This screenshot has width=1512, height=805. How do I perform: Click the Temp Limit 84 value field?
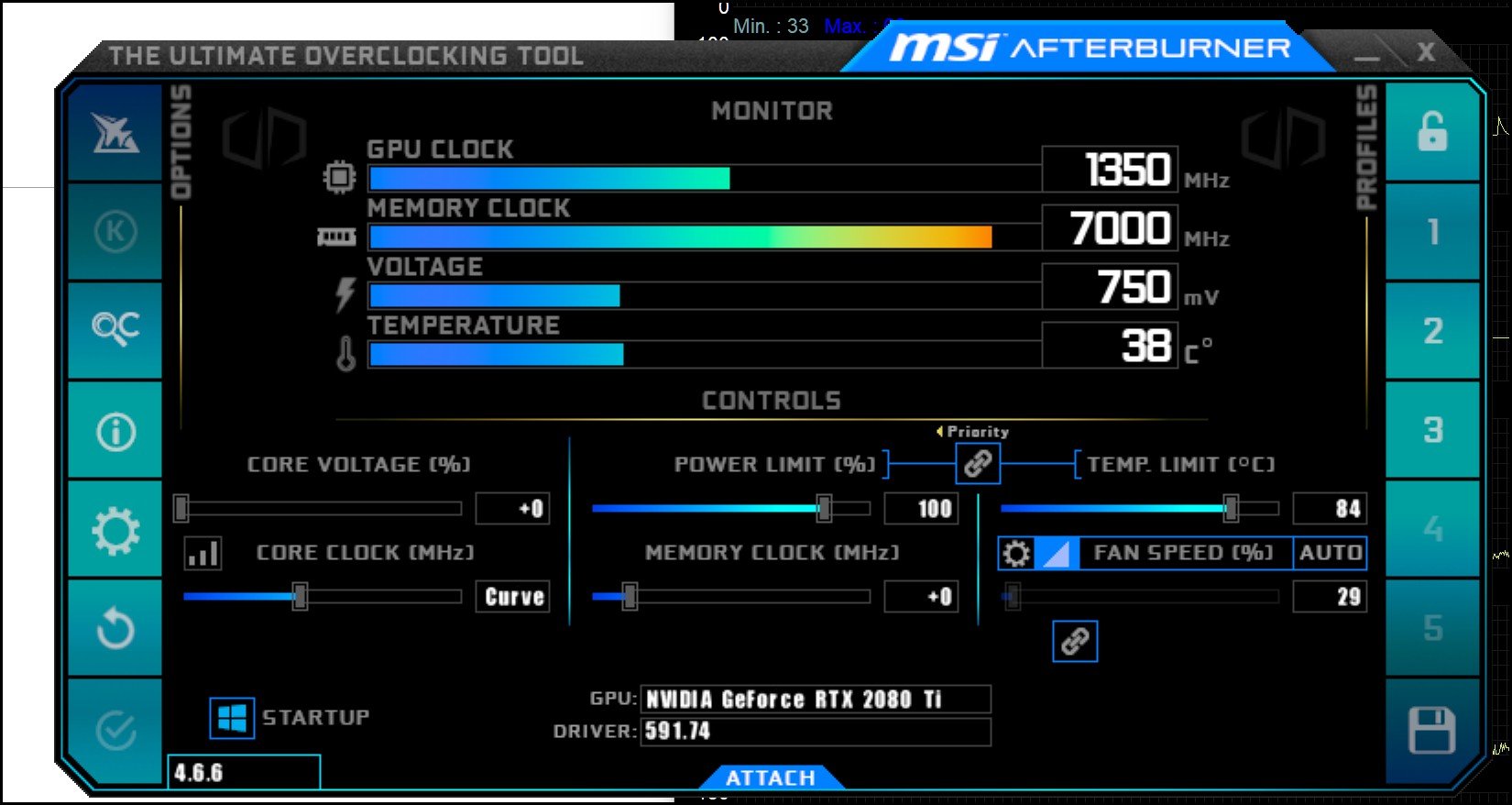[x=1330, y=509]
